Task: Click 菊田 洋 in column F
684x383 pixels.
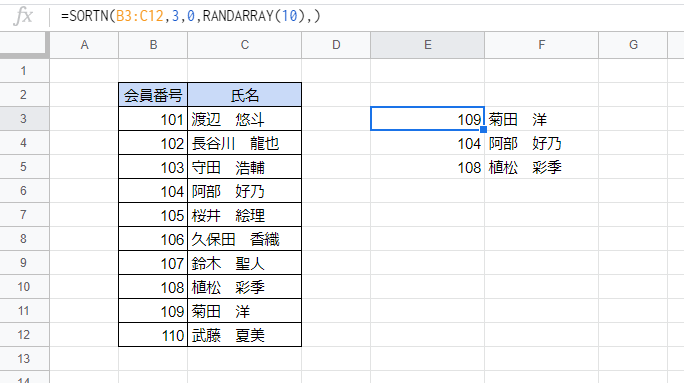Action: coord(541,119)
